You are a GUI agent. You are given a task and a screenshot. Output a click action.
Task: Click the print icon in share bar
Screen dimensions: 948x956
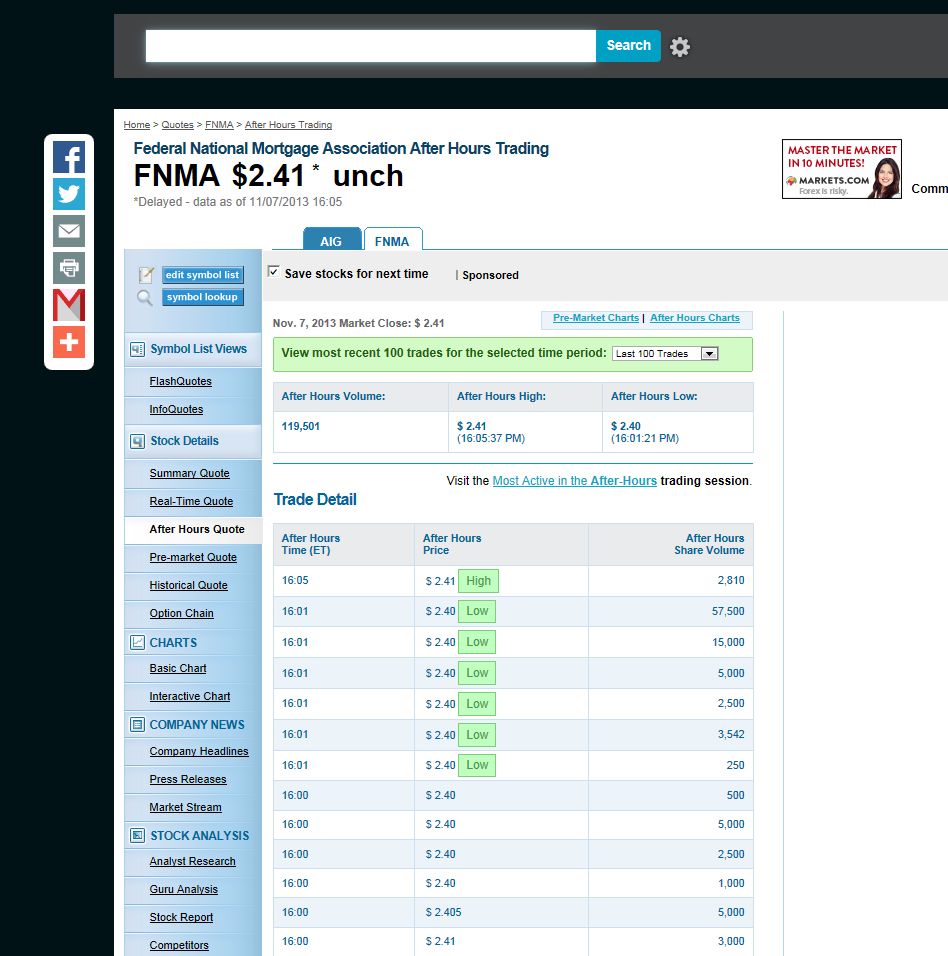[x=69, y=268]
